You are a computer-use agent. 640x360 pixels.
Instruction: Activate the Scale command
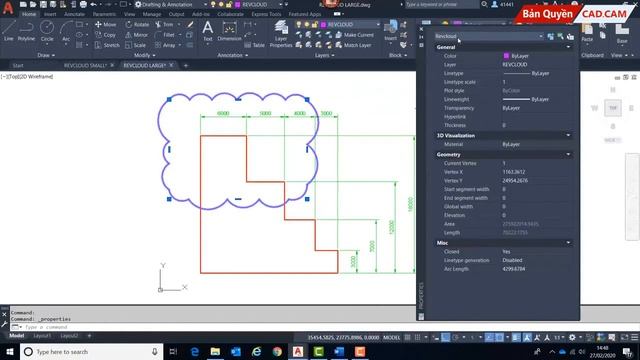click(136, 45)
